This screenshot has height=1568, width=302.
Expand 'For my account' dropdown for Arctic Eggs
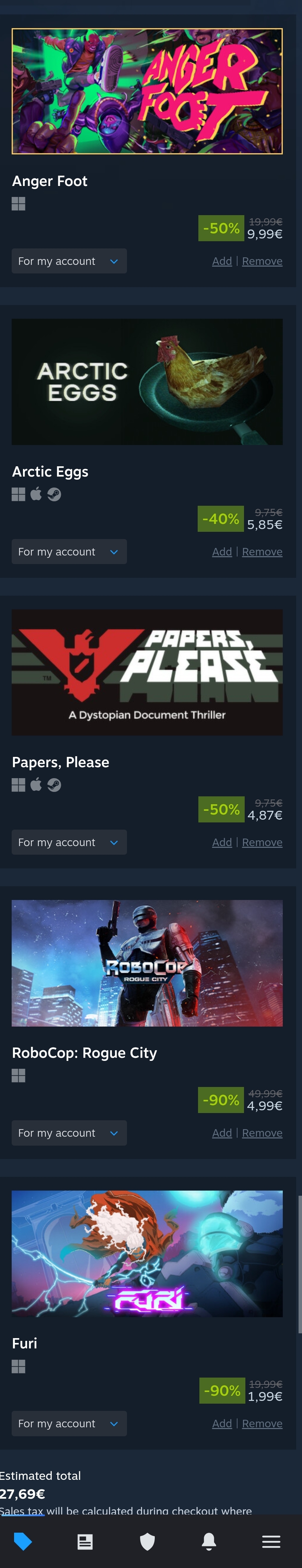coord(69,551)
